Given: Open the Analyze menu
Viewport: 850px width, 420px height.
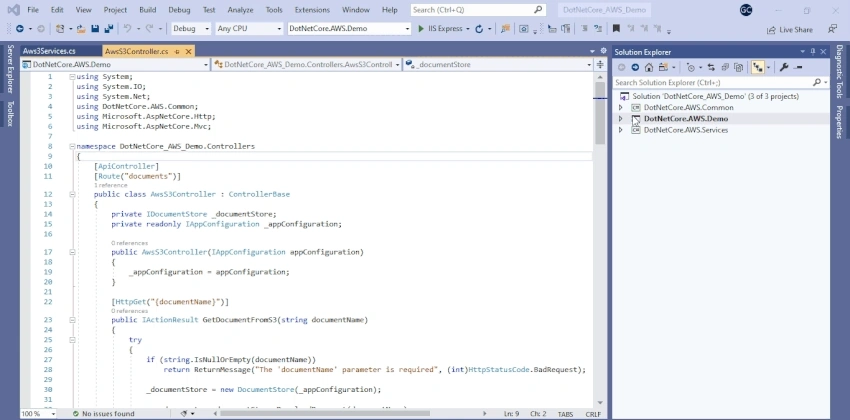Looking at the screenshot, I should tap(240, 10).
